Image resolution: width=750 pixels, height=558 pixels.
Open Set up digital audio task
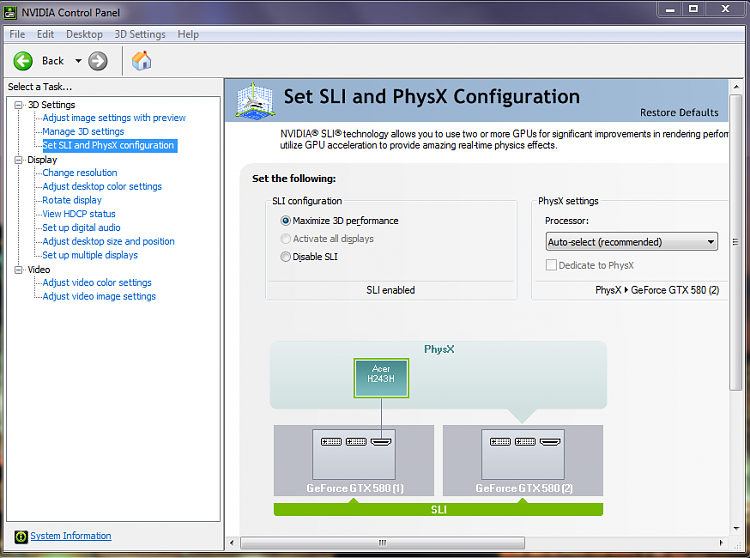pyautogui.click(x=81, y=228)
